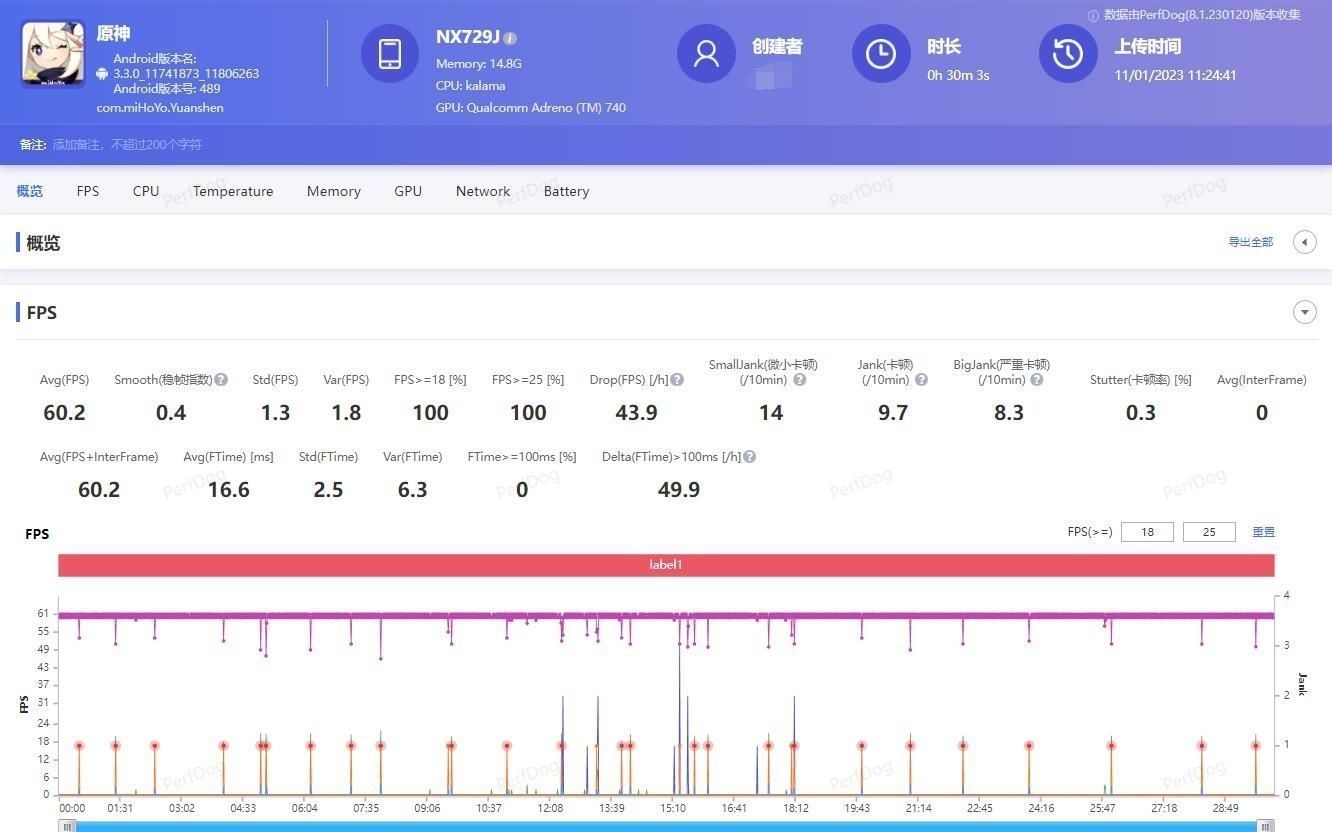Viewport: 1332px width, 832px height.
Task: Collapse the FPS section with arrow
Action: click(x=1304, y=312)
